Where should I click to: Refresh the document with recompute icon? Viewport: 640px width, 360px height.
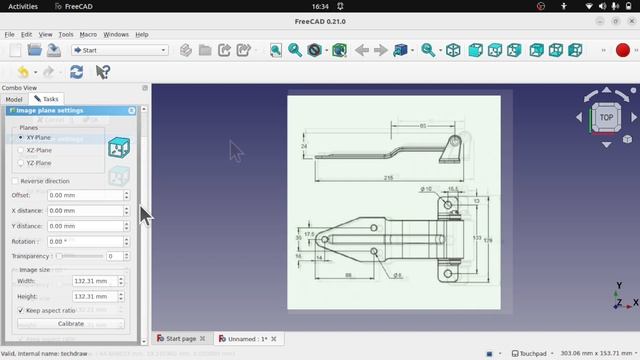click(x=76, y=72)
